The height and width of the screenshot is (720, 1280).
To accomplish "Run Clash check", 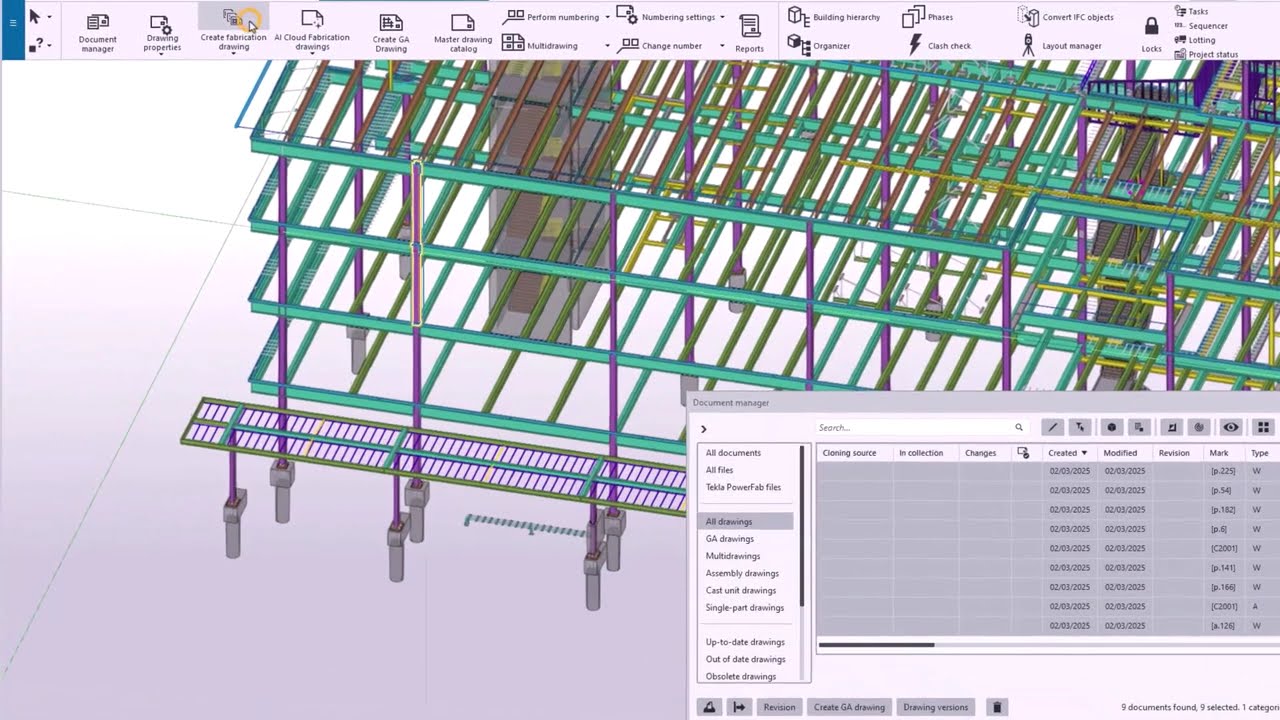I will tap(938, 45).
